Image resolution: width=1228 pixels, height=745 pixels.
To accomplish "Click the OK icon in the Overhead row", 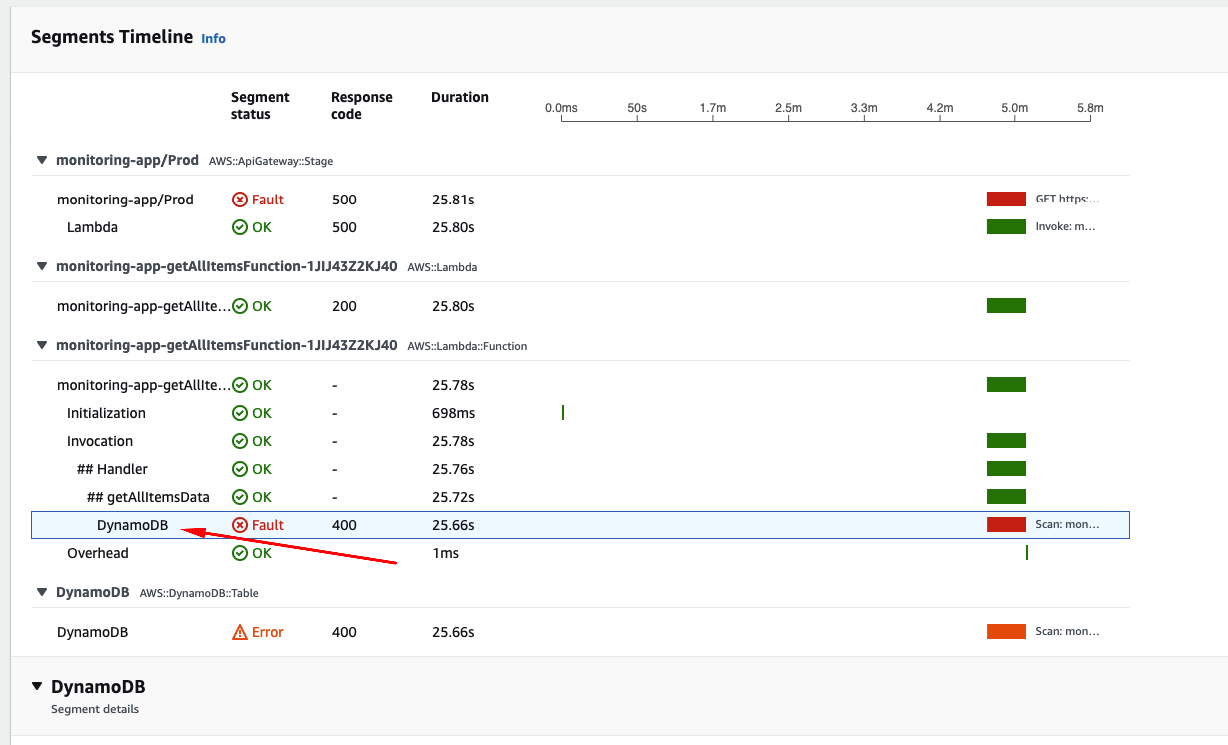I will click(239, 553).
